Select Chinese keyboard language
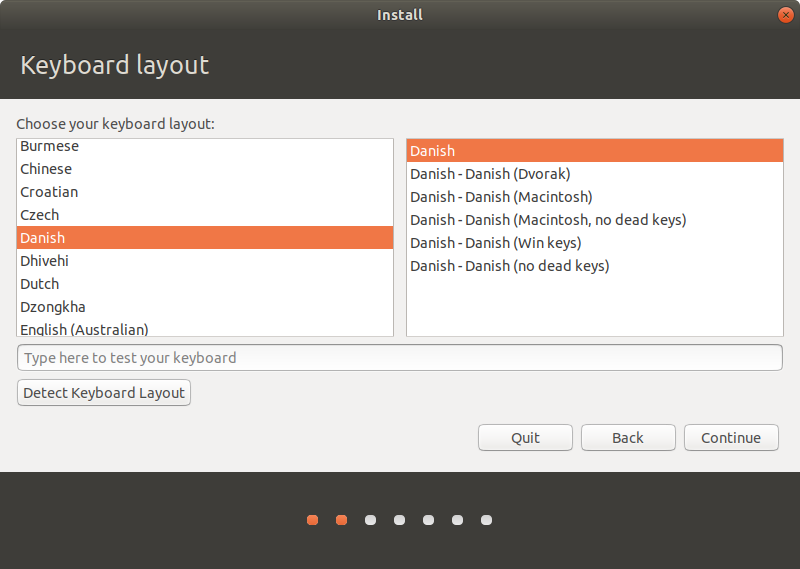Viewport: 800px width, 569px height. click(x=205, y=169)
